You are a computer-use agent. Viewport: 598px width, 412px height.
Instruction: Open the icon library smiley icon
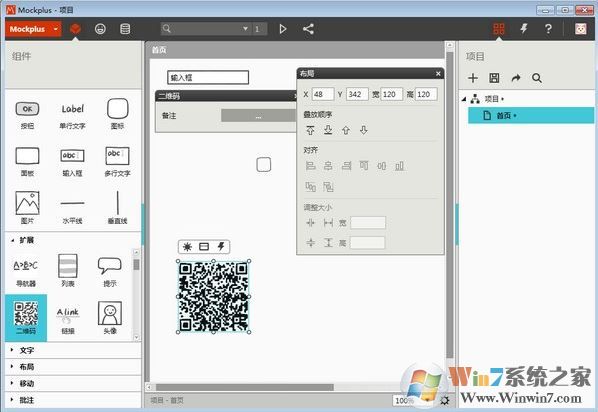click(100, 29)
